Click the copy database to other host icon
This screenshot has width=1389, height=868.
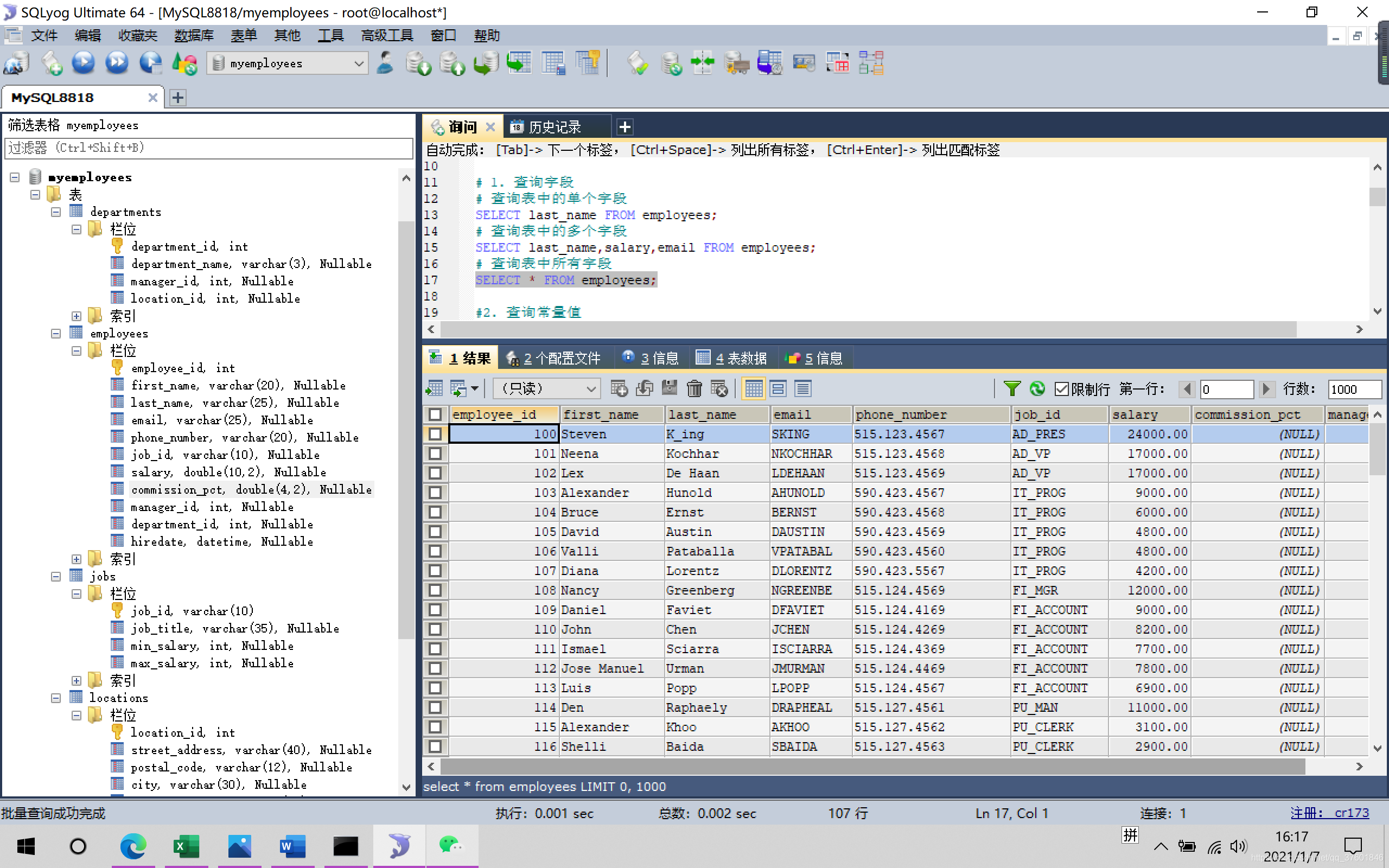486,63
